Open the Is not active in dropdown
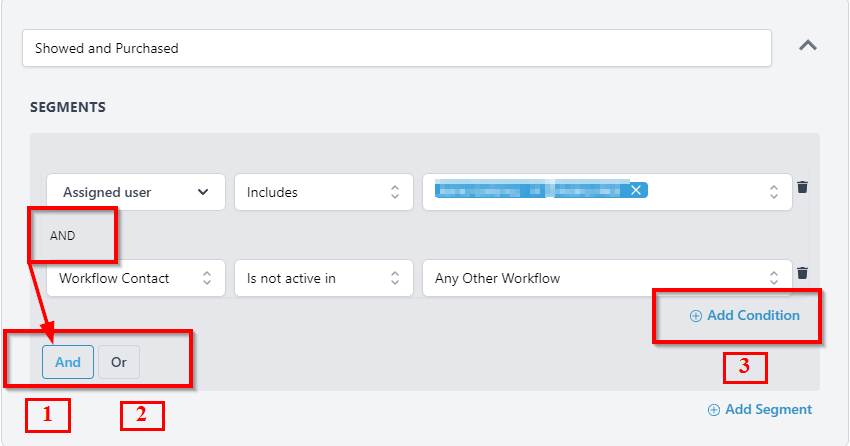Image resolution: width=850 pixels, height=446 pixels. click(x=323, y=279)
